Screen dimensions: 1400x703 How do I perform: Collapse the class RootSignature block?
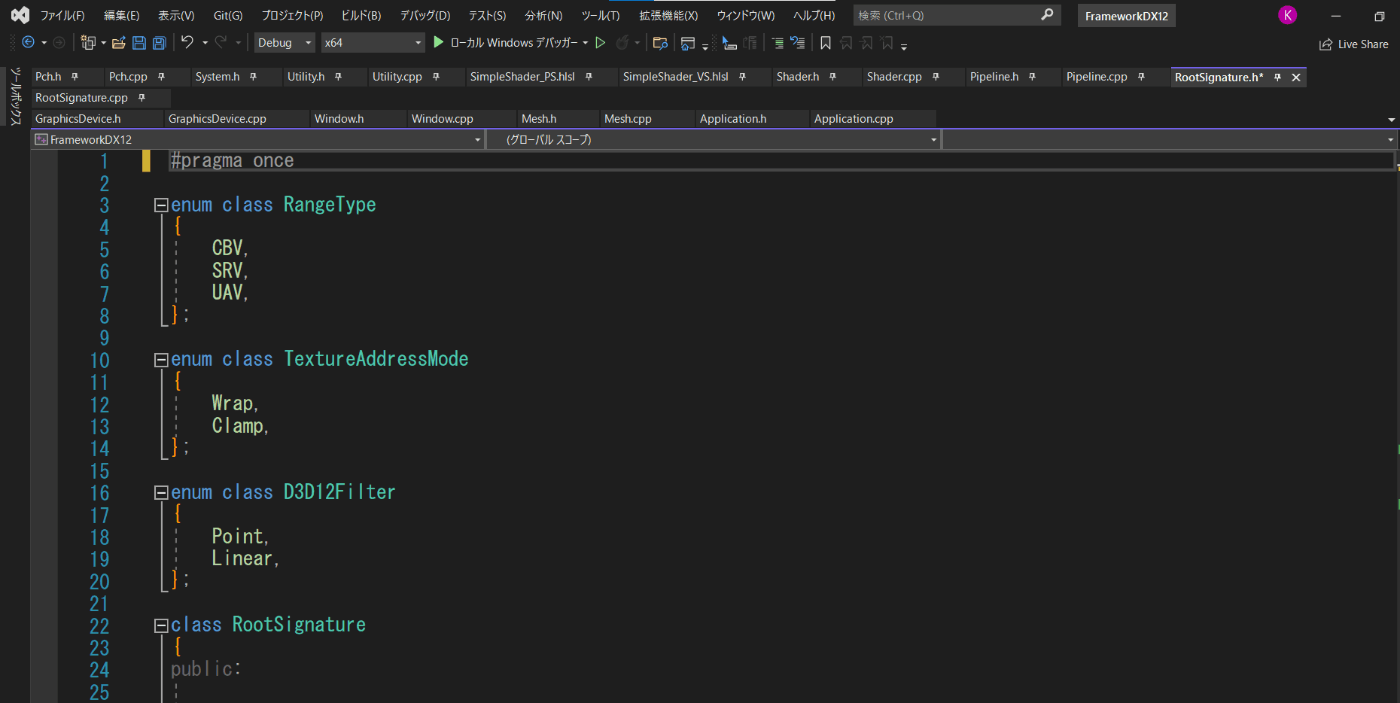pyautogui.click(x=161, y=625)
